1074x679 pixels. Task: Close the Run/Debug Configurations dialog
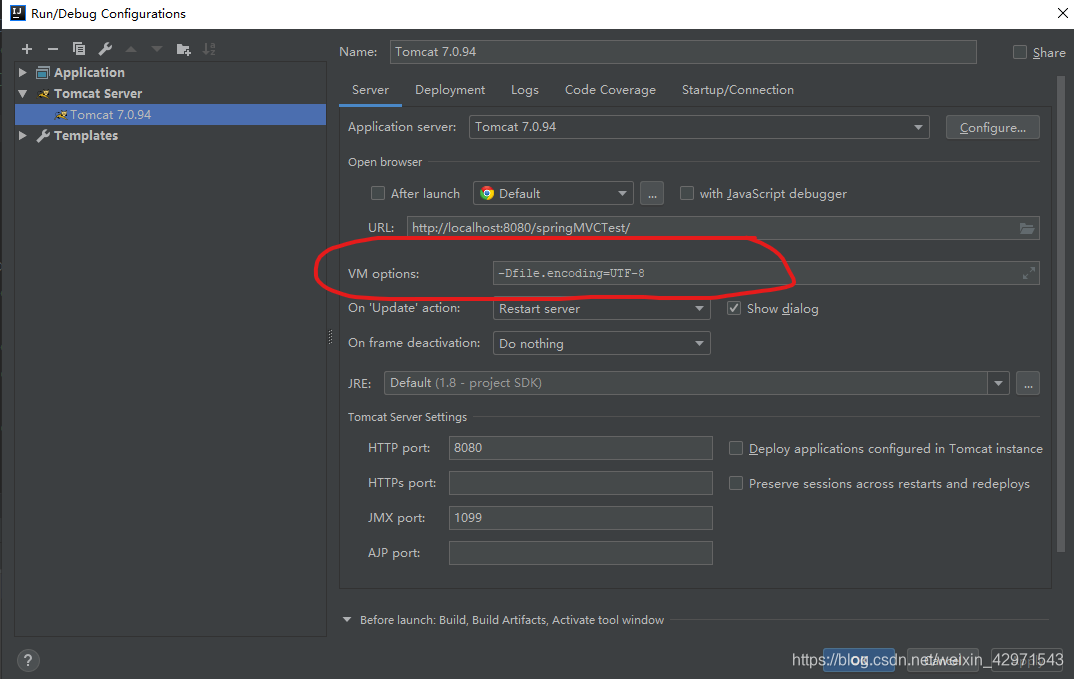pos(1062,13)
